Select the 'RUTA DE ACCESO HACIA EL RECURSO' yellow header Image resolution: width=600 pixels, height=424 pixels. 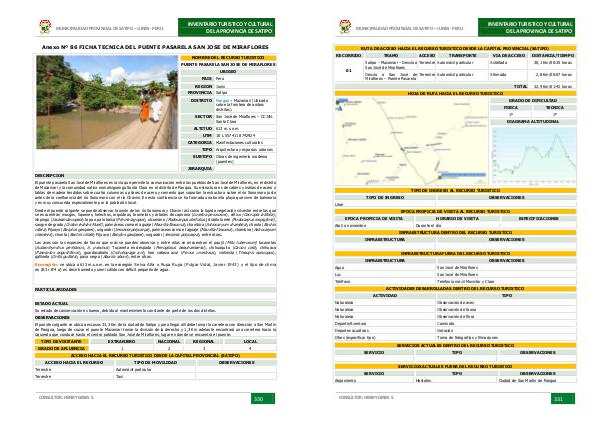click(455, 49)
